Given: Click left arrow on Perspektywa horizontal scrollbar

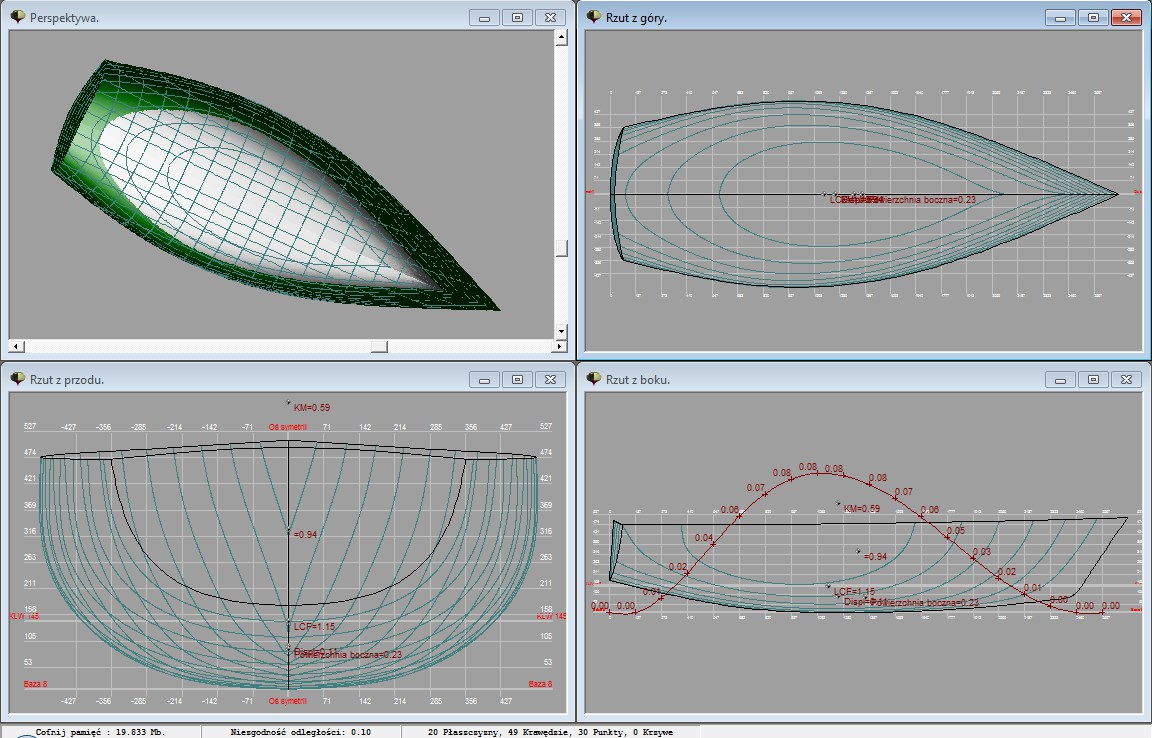Looking at the screenshot, I should [x=15, y=346].
